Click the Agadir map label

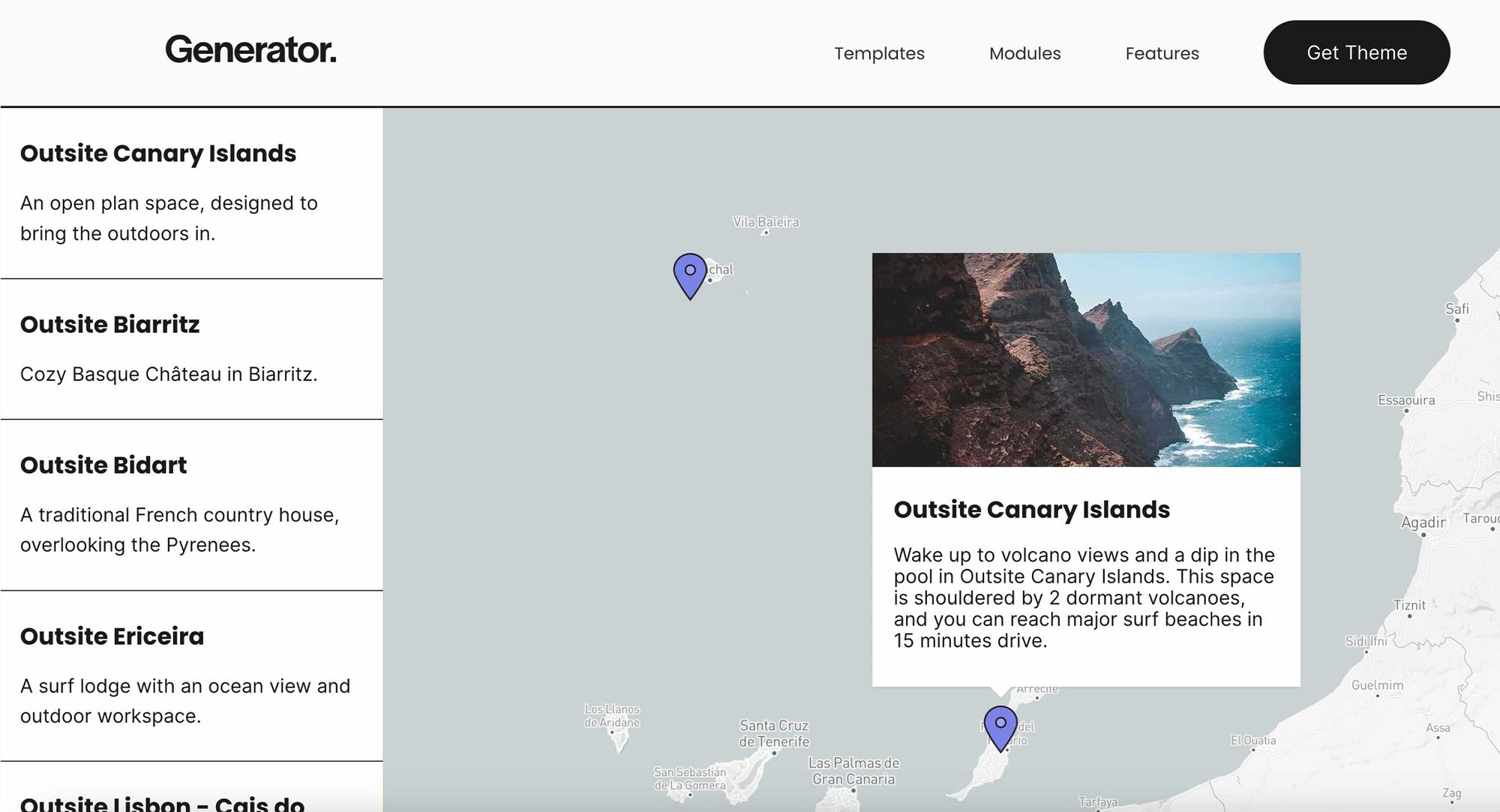click(x=1423, y=522)
